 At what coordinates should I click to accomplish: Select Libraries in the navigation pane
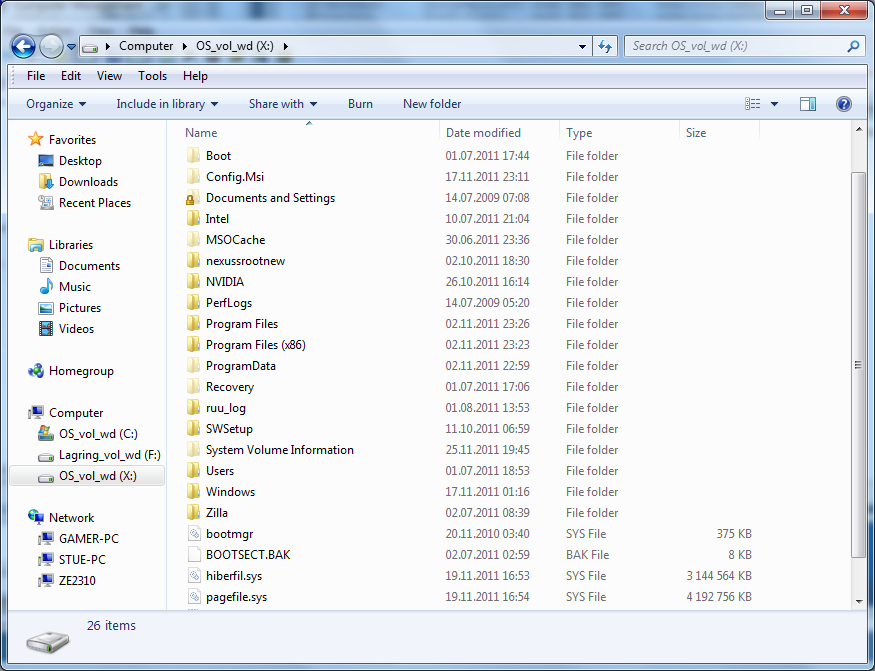pos(71,245)
